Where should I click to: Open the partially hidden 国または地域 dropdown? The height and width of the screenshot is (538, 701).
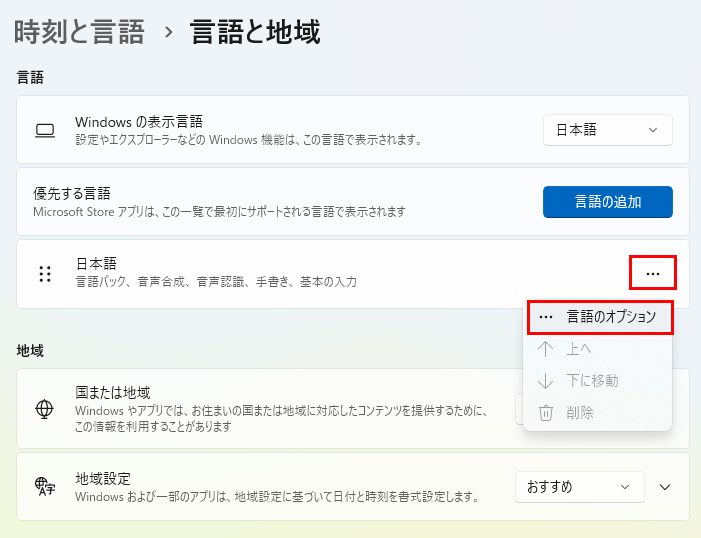(x=519, y=408)
